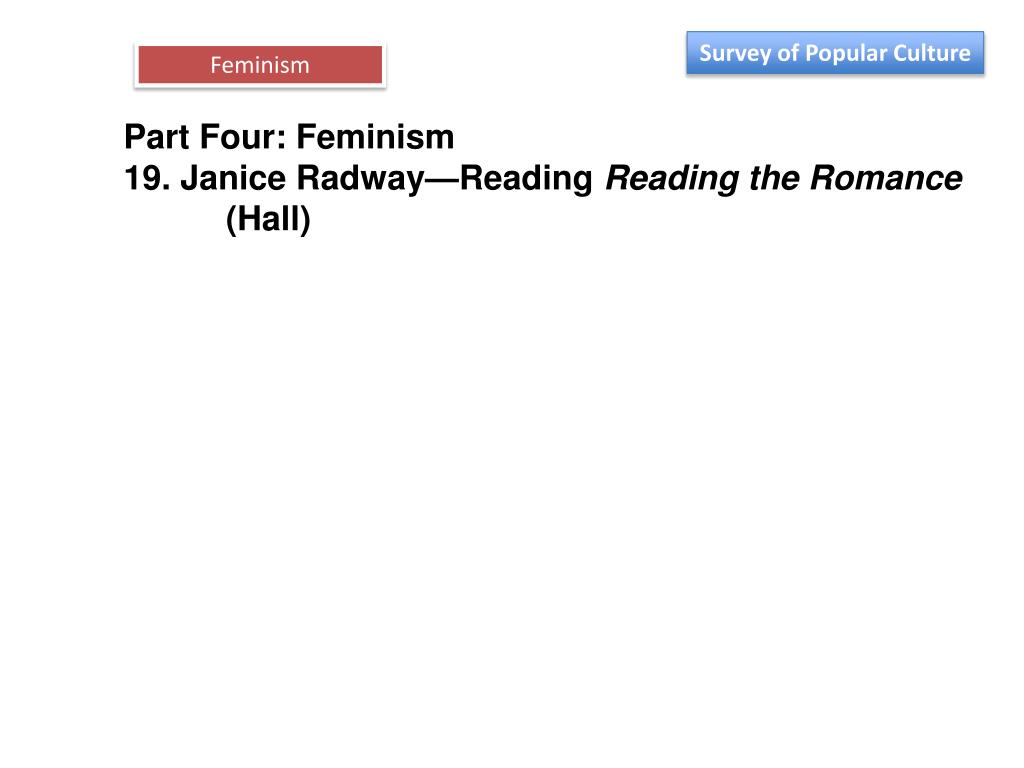The image size is (1024, 768).
Task: Select the first name Janice
Action: [x=232, y=178]
